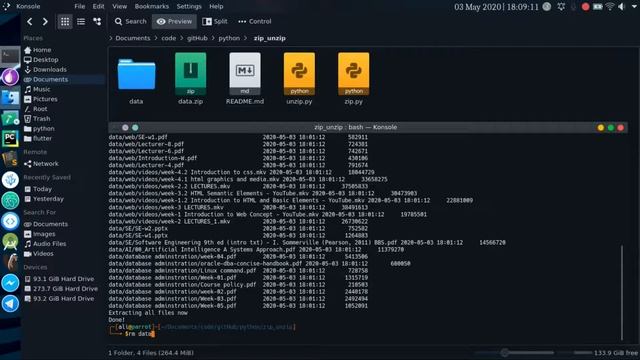Select Documents in Places panel

pos(64,79)
